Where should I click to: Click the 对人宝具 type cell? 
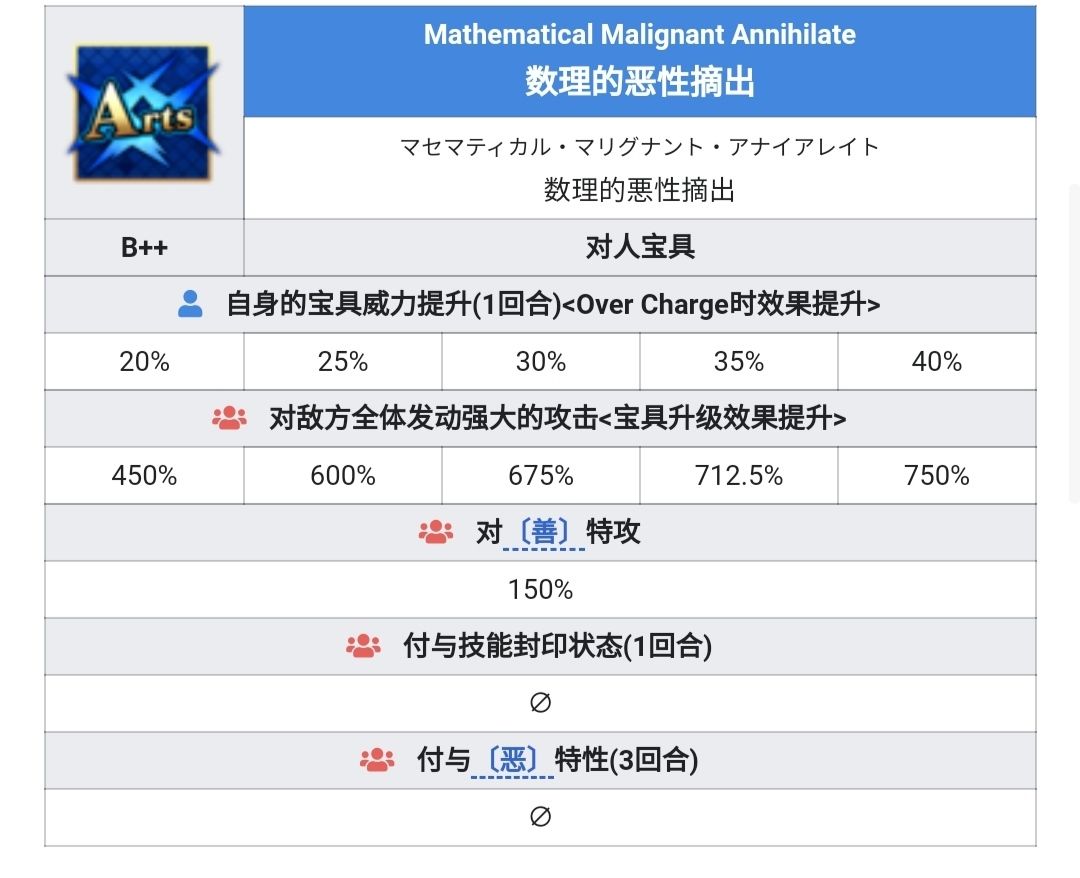tap(640, 247)
